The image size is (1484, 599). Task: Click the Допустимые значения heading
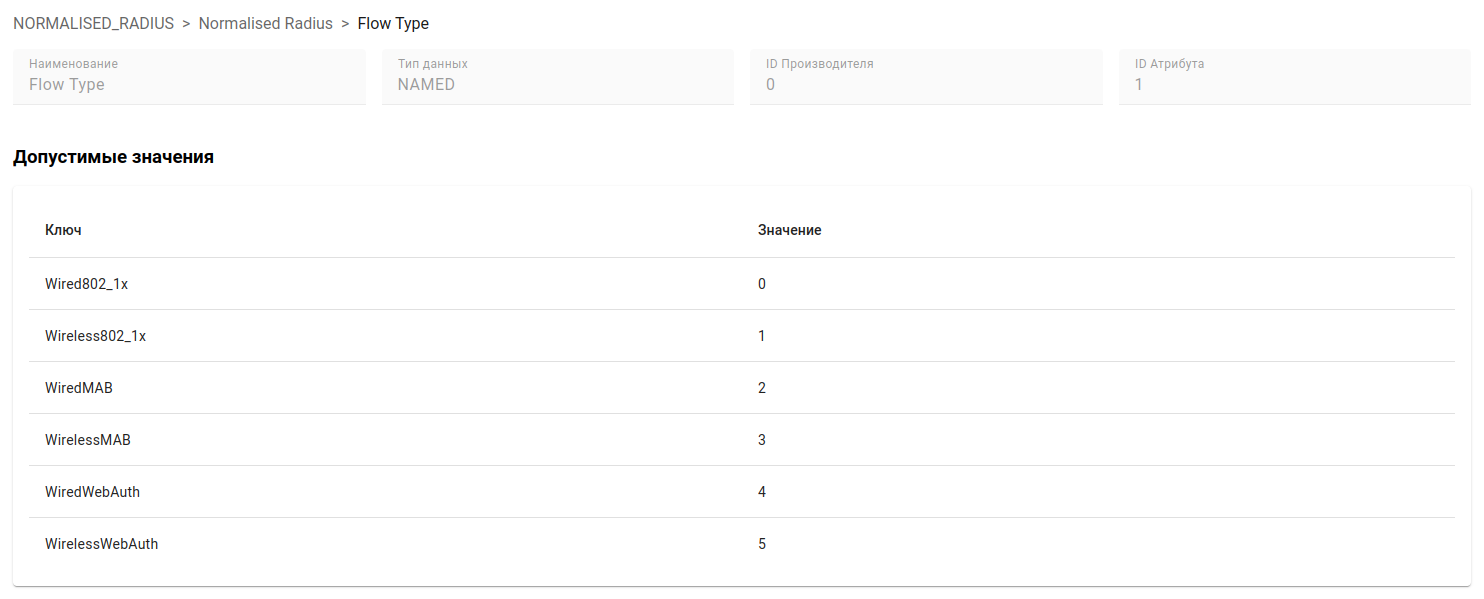point(113,157)
